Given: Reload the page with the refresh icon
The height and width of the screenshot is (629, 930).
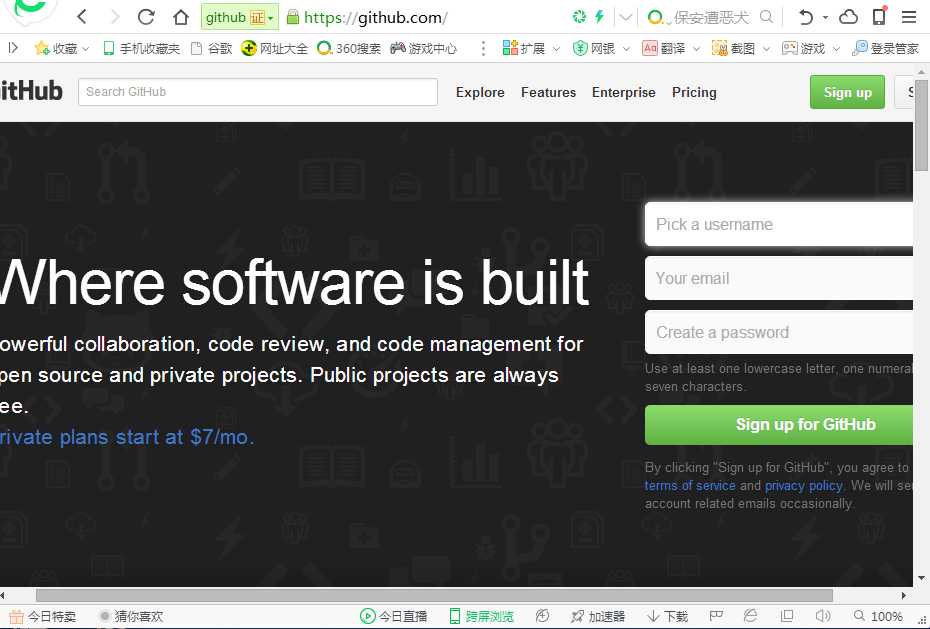Looking at the screenshot, I should tap(146, 17).
